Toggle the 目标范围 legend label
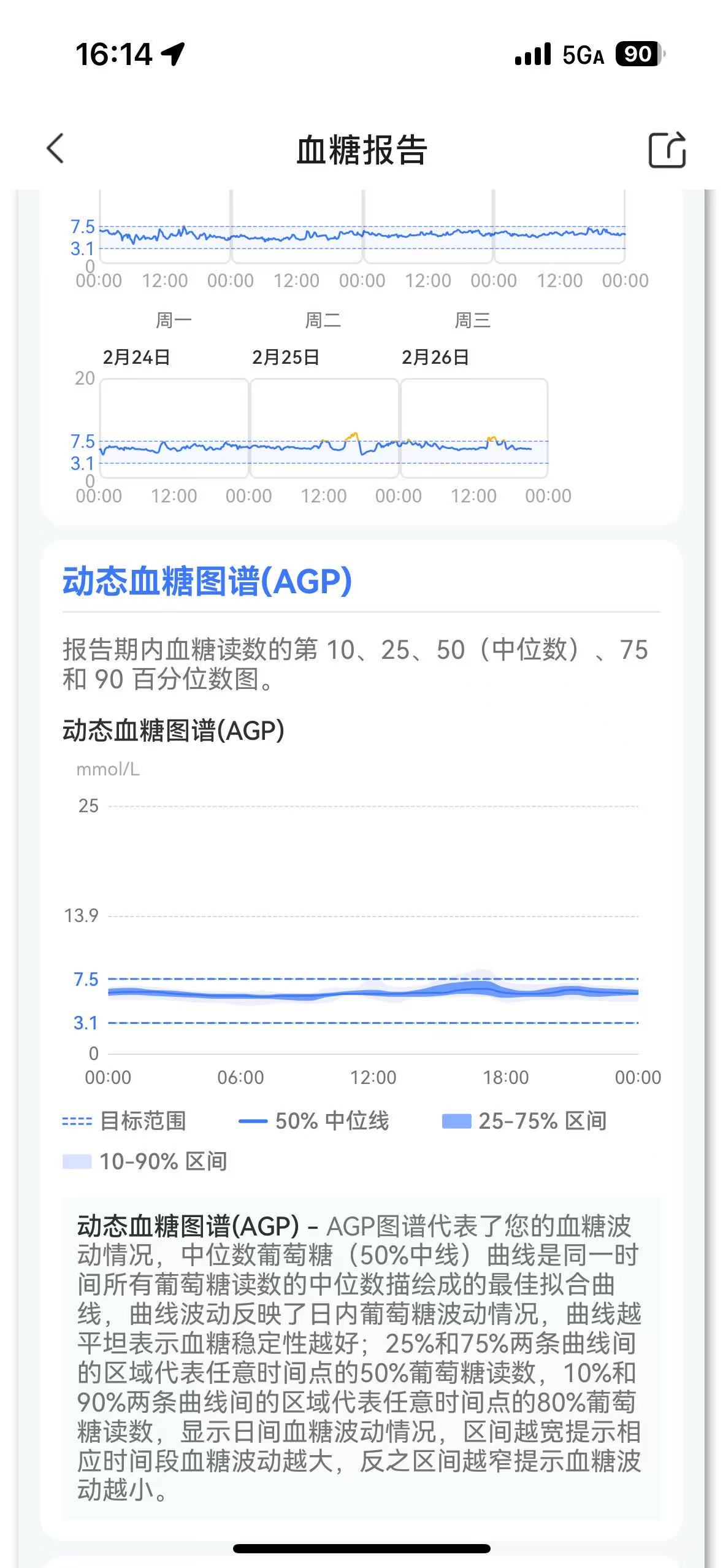This screenshot has height=1568, width=723. point(143,1121)
